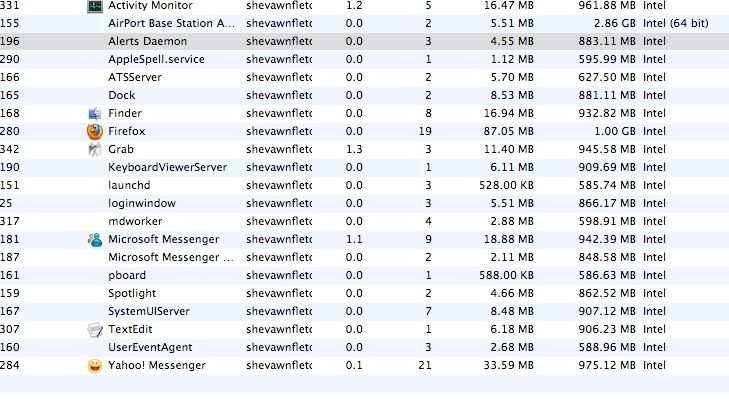Select the Spotlight process name

tap(132, 293)
